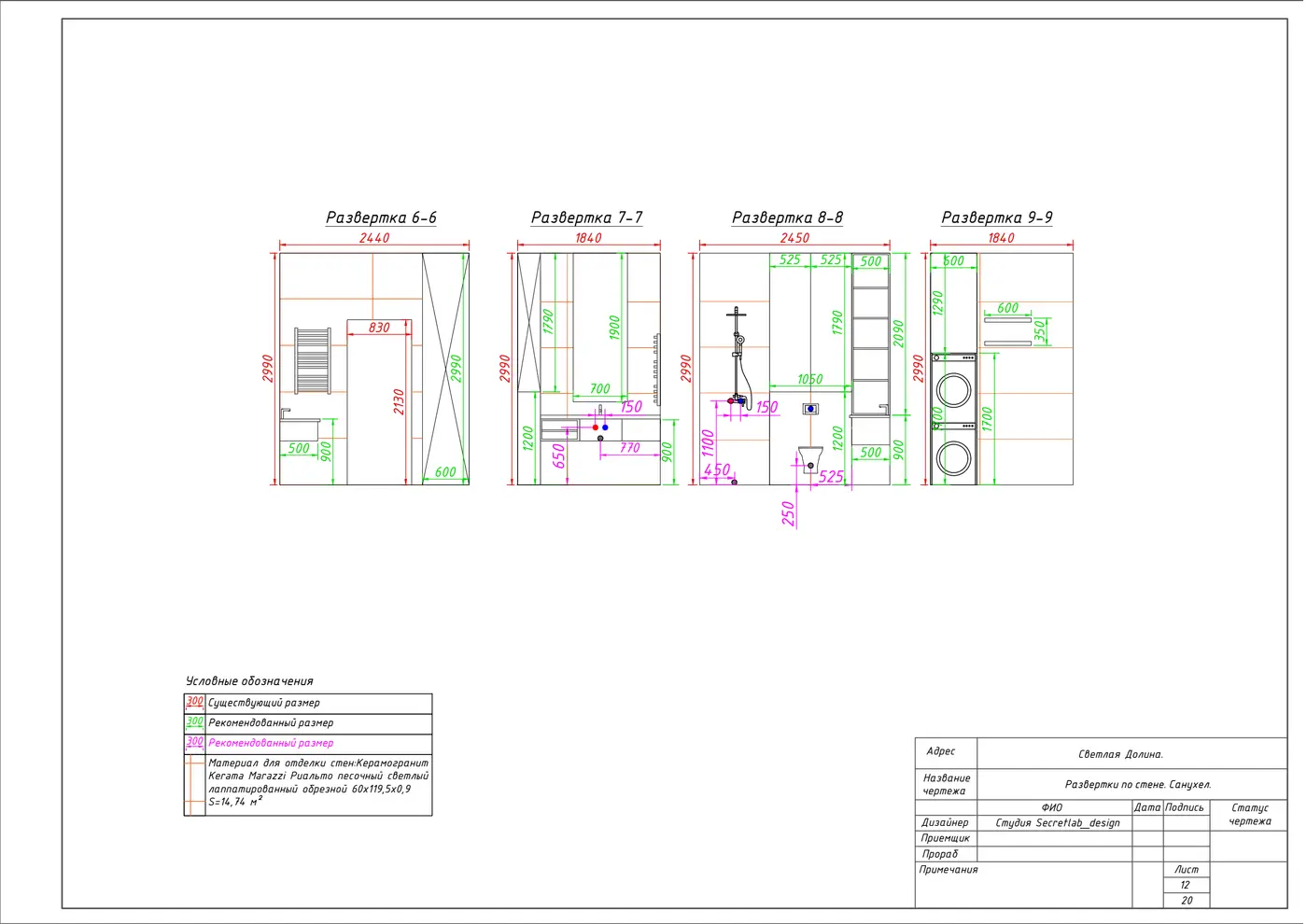Screen dimensions: 1307x924
Task: Select the magenta 450 dimension
Action: click(x=717, y=470)
